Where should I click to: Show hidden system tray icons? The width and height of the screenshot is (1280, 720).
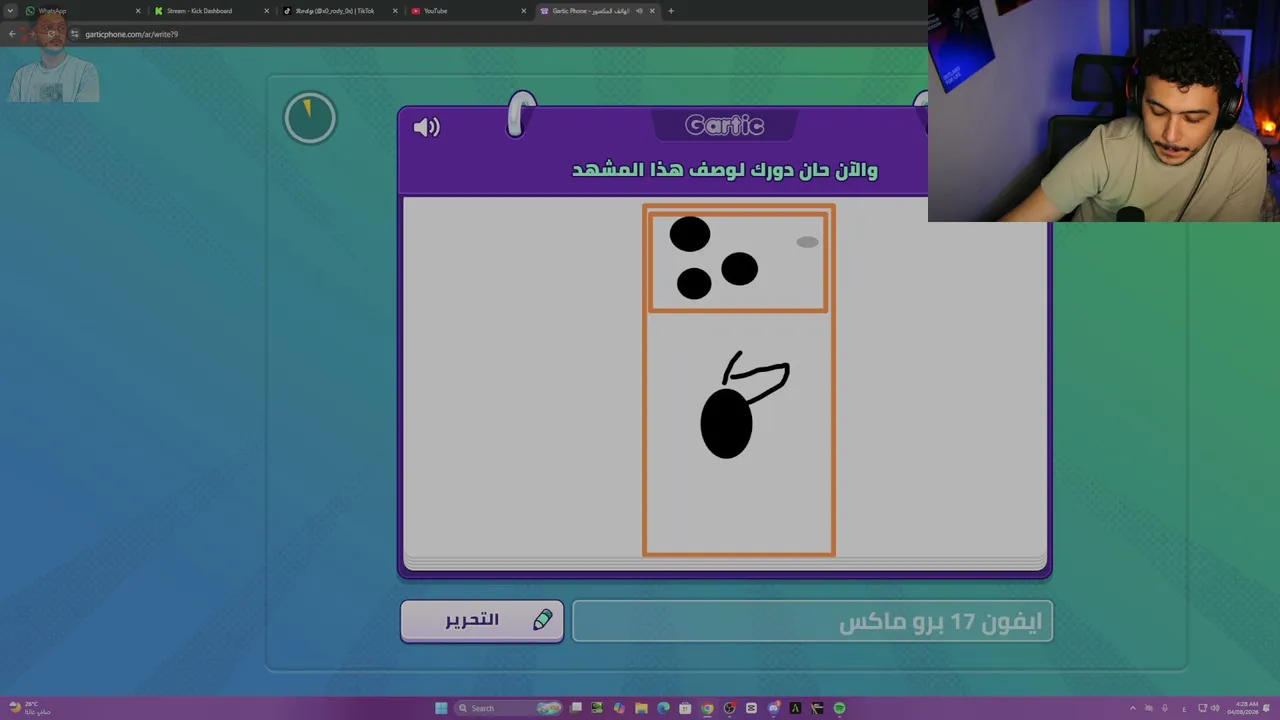click(x=1133, y=708)
